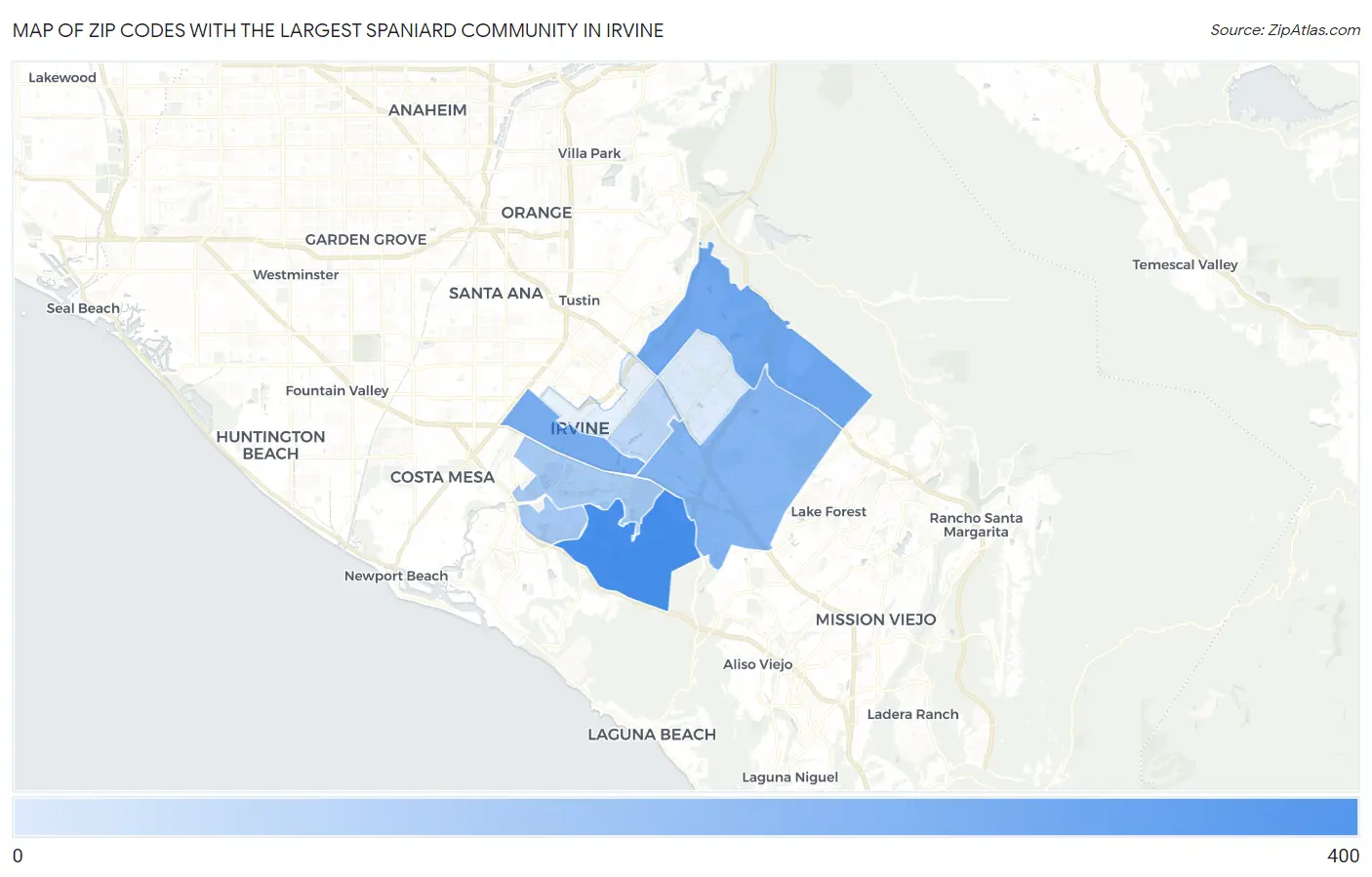The width and height of the screenshot is (1372, 877).
Task: Click the map title heading text
Action: (338, 30)
